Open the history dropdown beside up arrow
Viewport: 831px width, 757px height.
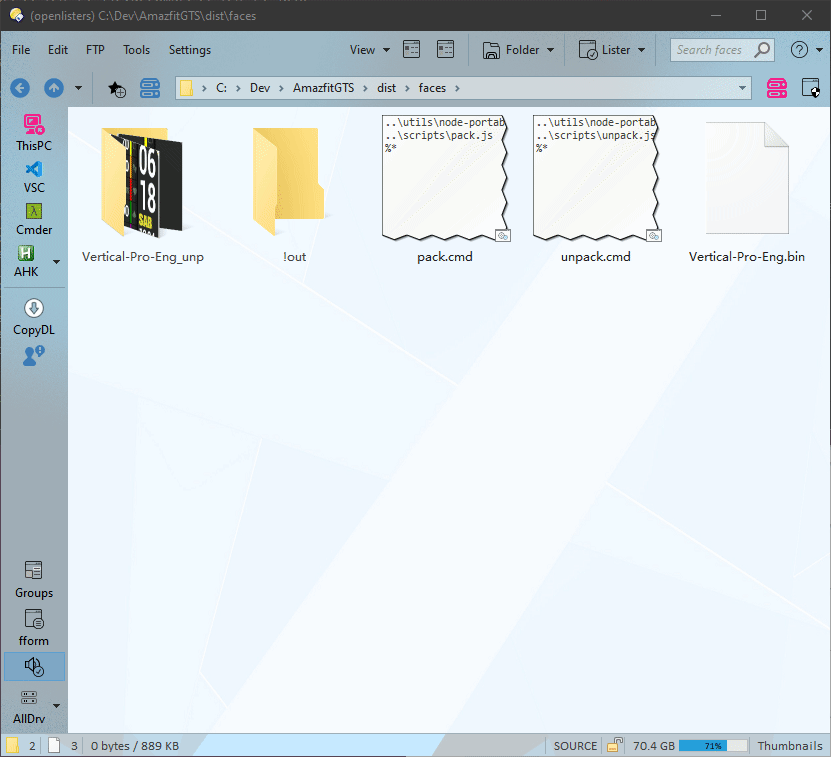coord(78,88)
